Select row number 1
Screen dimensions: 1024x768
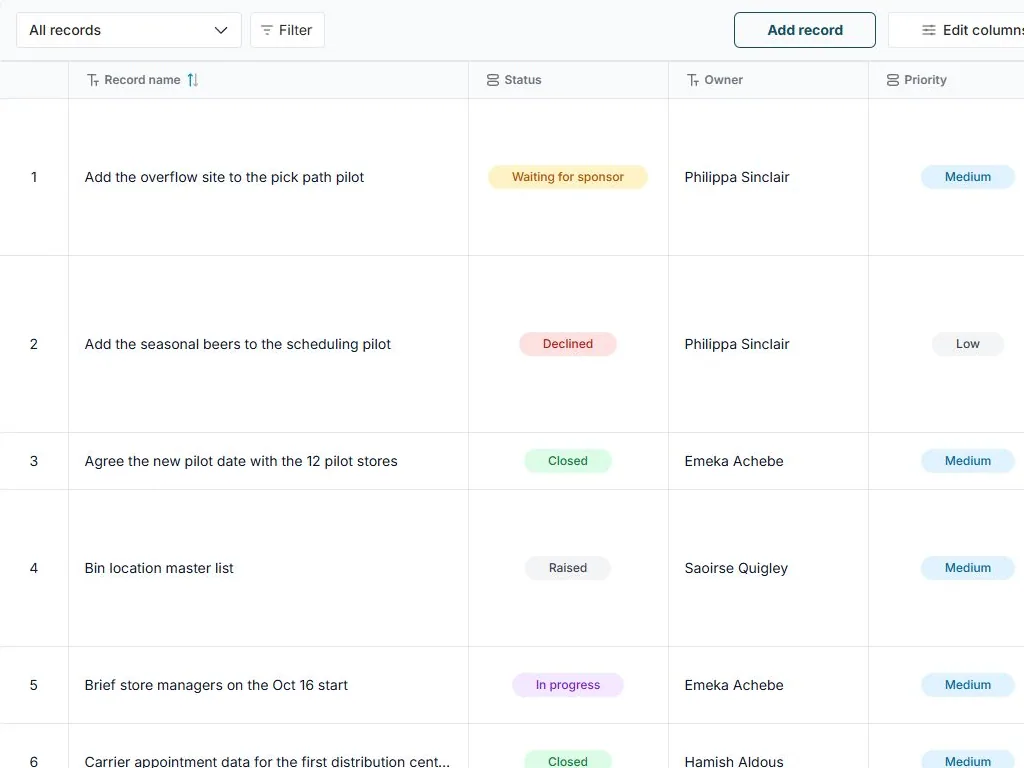tap(34, 177)
